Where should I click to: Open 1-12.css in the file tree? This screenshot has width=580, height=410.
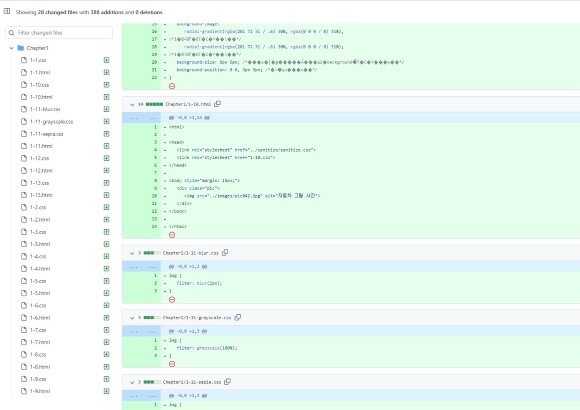click(40, 158)
